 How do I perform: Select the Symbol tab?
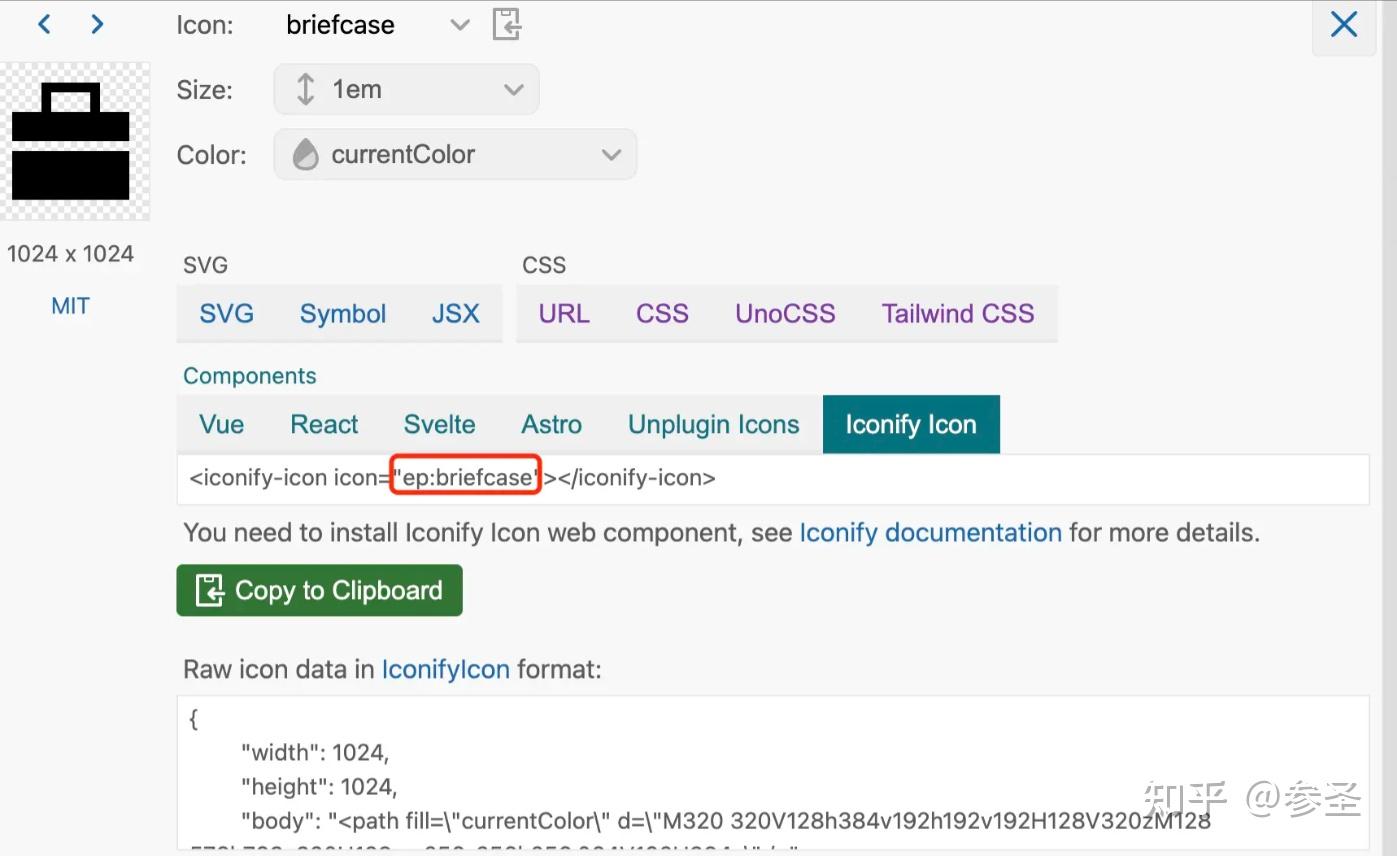click(x=343, y=314)
